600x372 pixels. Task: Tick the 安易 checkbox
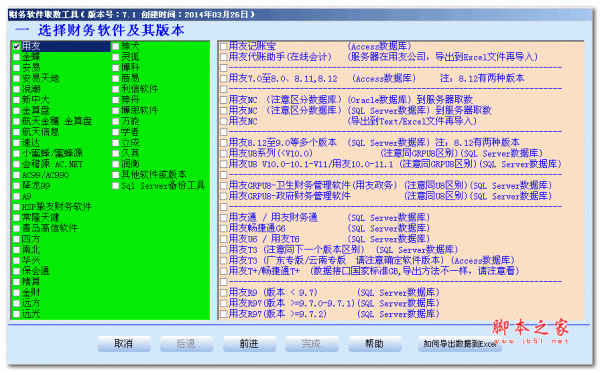(16, 68)
